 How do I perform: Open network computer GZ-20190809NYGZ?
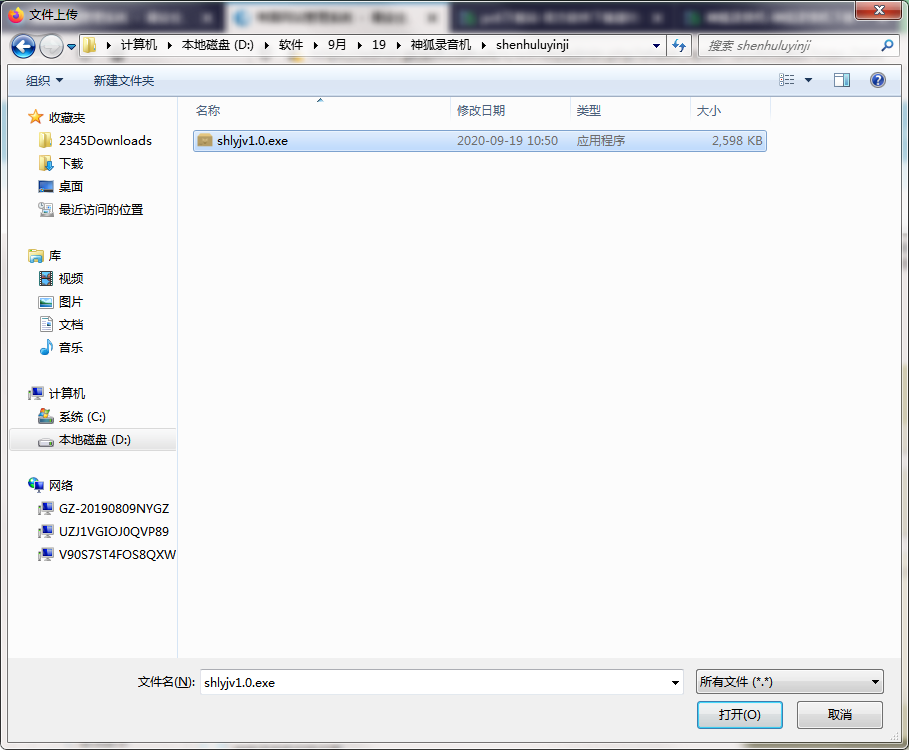(x=113, y=508)
